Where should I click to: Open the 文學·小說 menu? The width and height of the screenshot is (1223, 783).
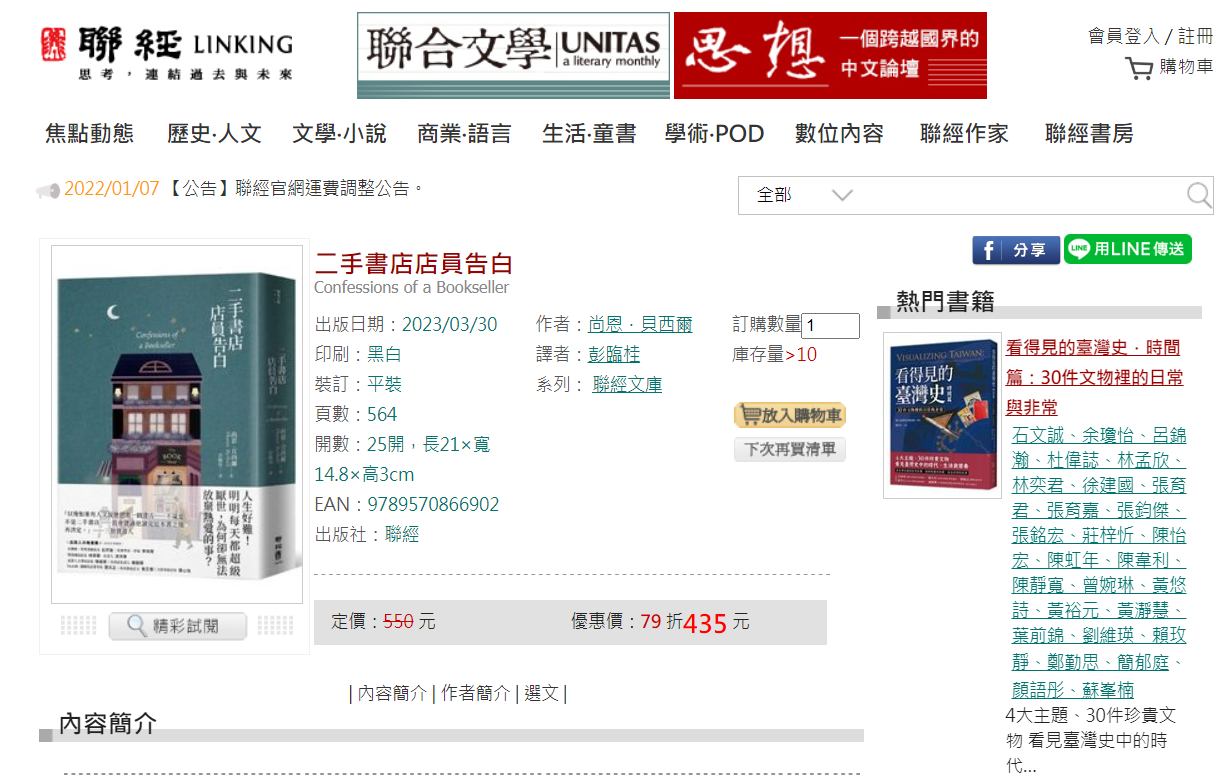339,134
